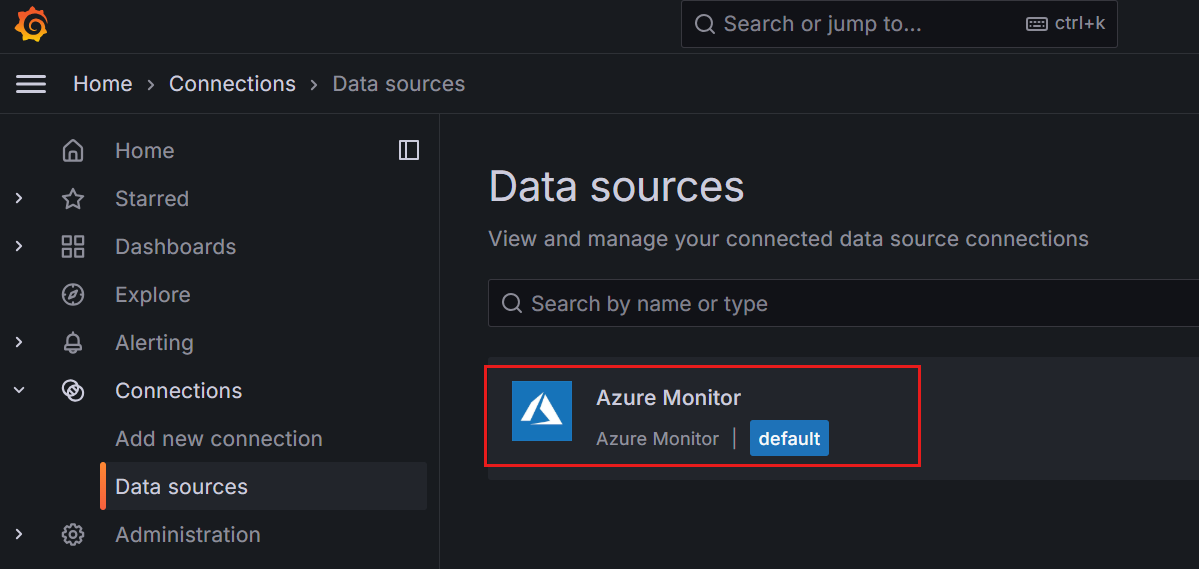Click the magnifier icon in data source search
The width and height of the screenshot is (1199, 569).
512,304
